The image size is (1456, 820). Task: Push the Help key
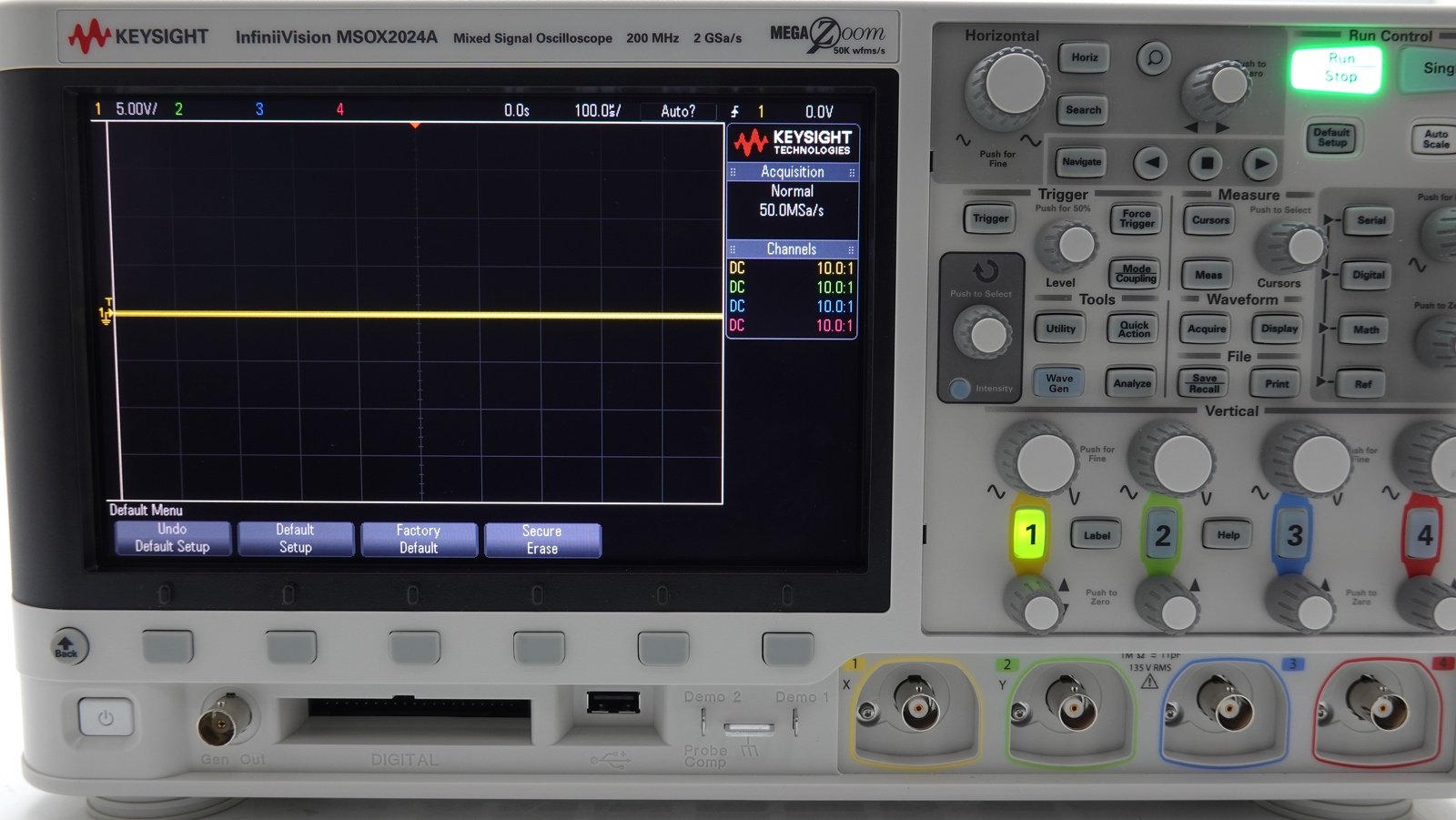point(1228,535)
